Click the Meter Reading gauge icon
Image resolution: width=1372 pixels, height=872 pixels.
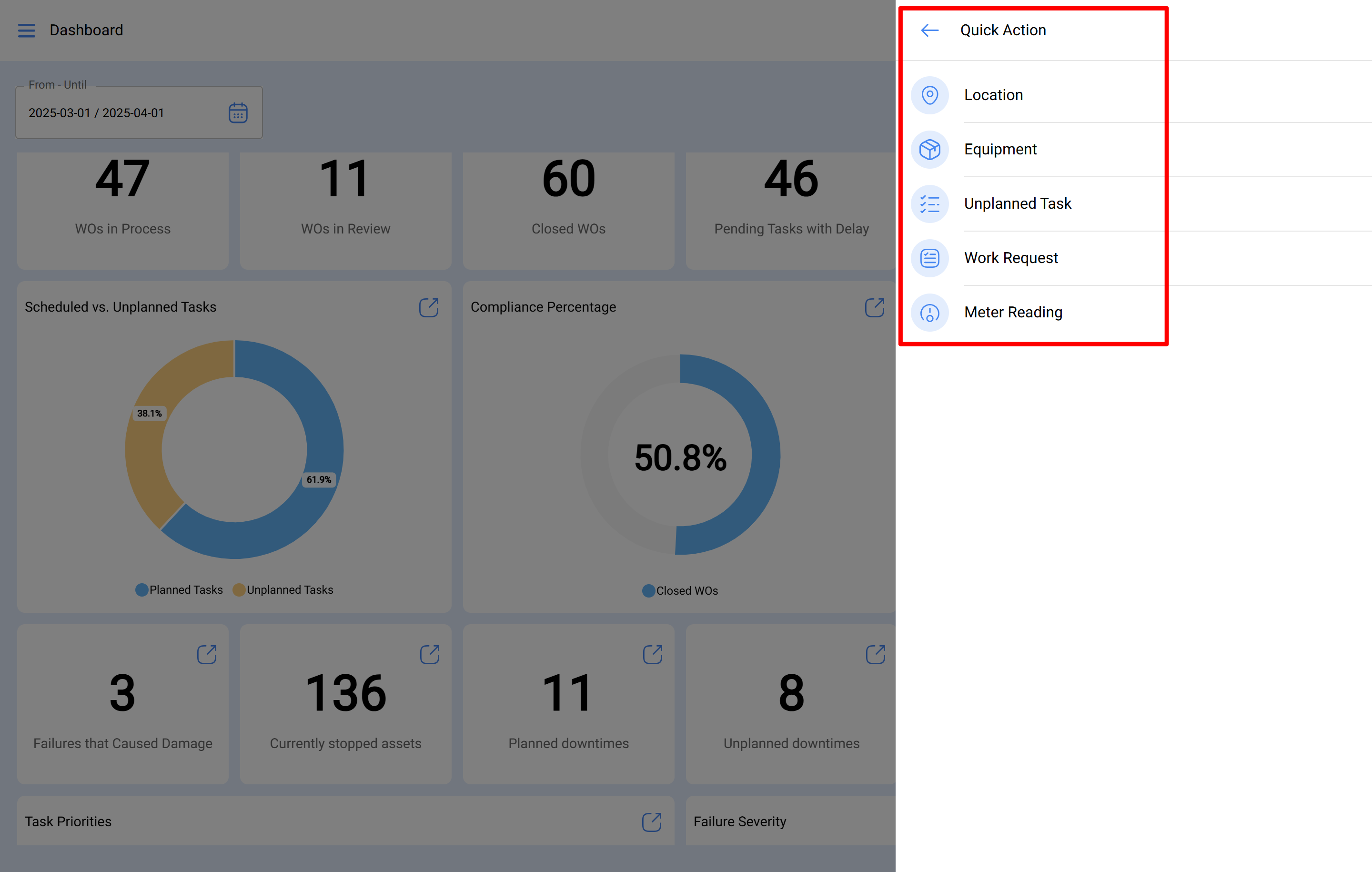click(929, 312)
